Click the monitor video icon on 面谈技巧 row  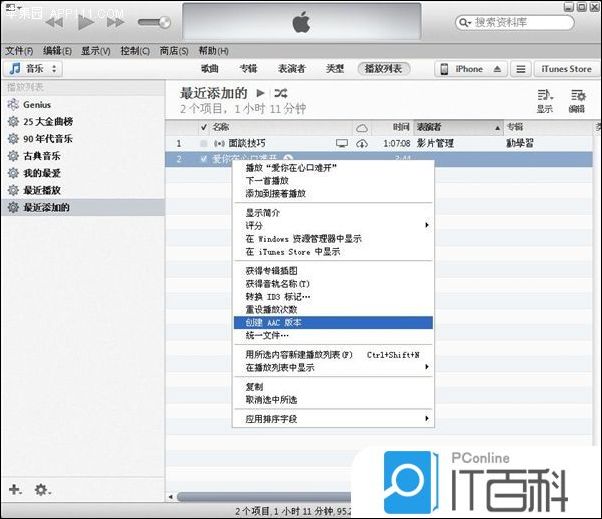[x=342, y=143]
